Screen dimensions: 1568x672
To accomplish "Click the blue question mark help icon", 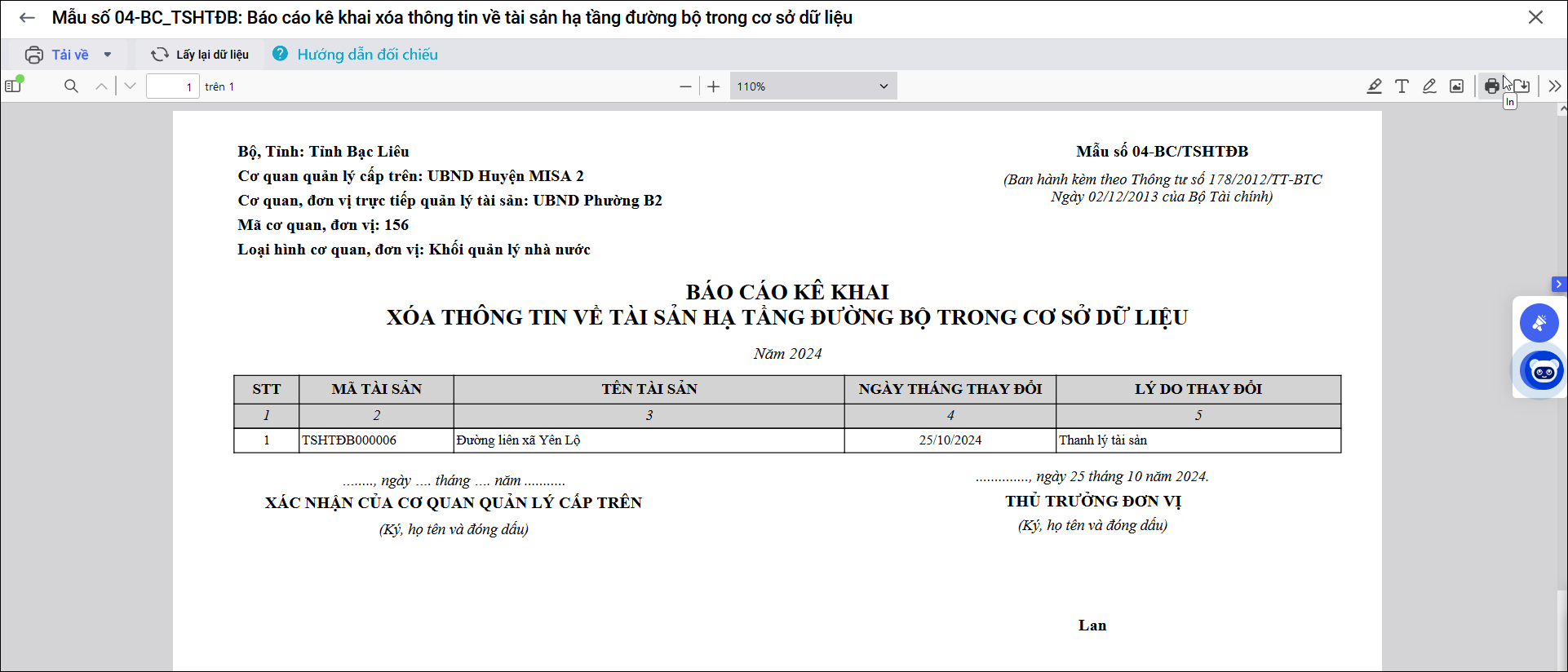I will 280,54.
